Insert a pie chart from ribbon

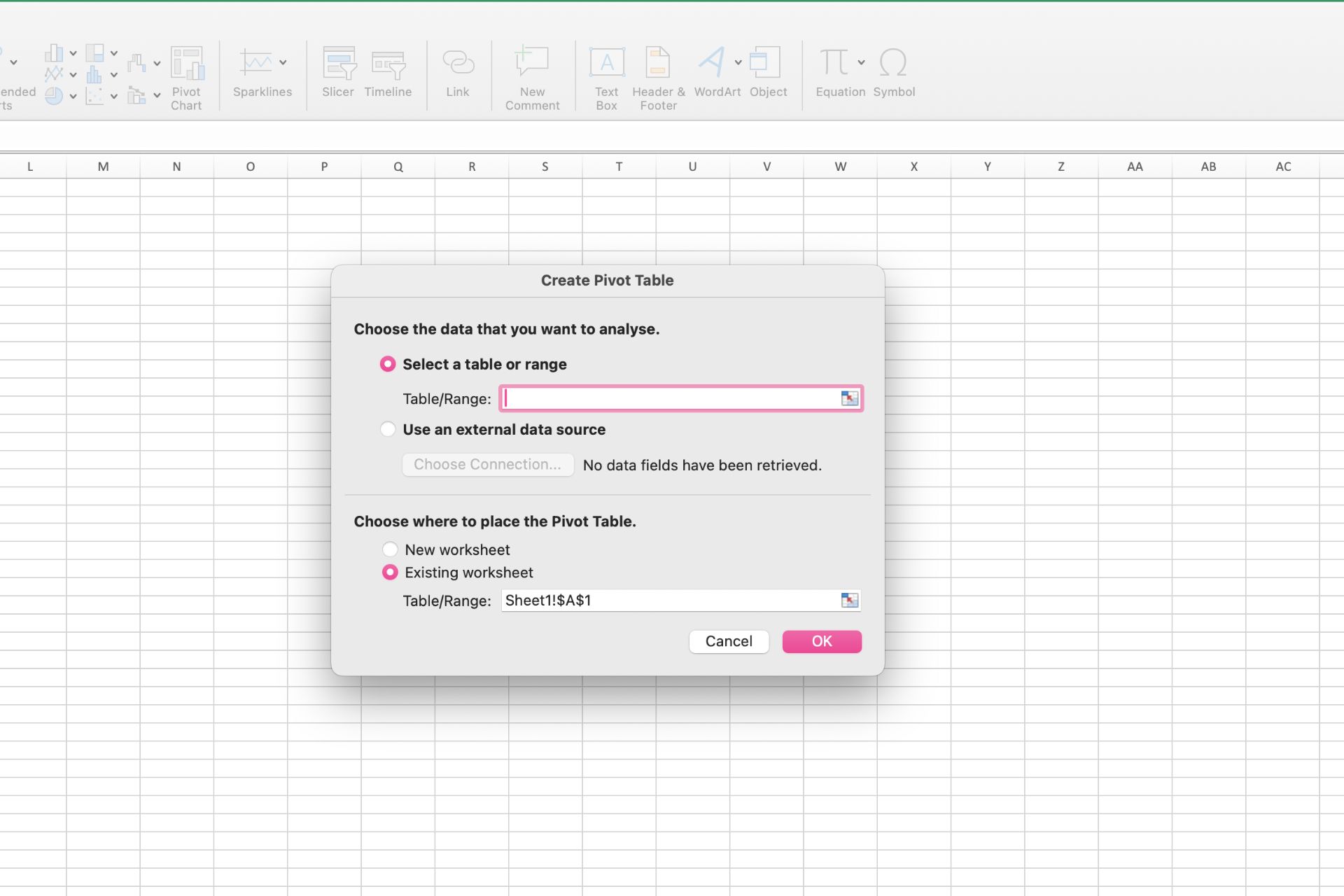click(54, 96)
